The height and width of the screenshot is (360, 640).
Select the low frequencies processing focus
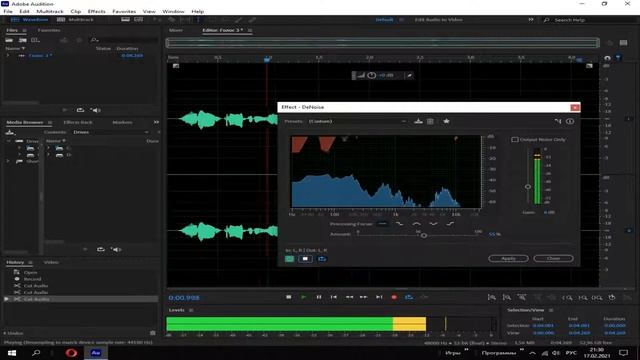click(399, 224)
